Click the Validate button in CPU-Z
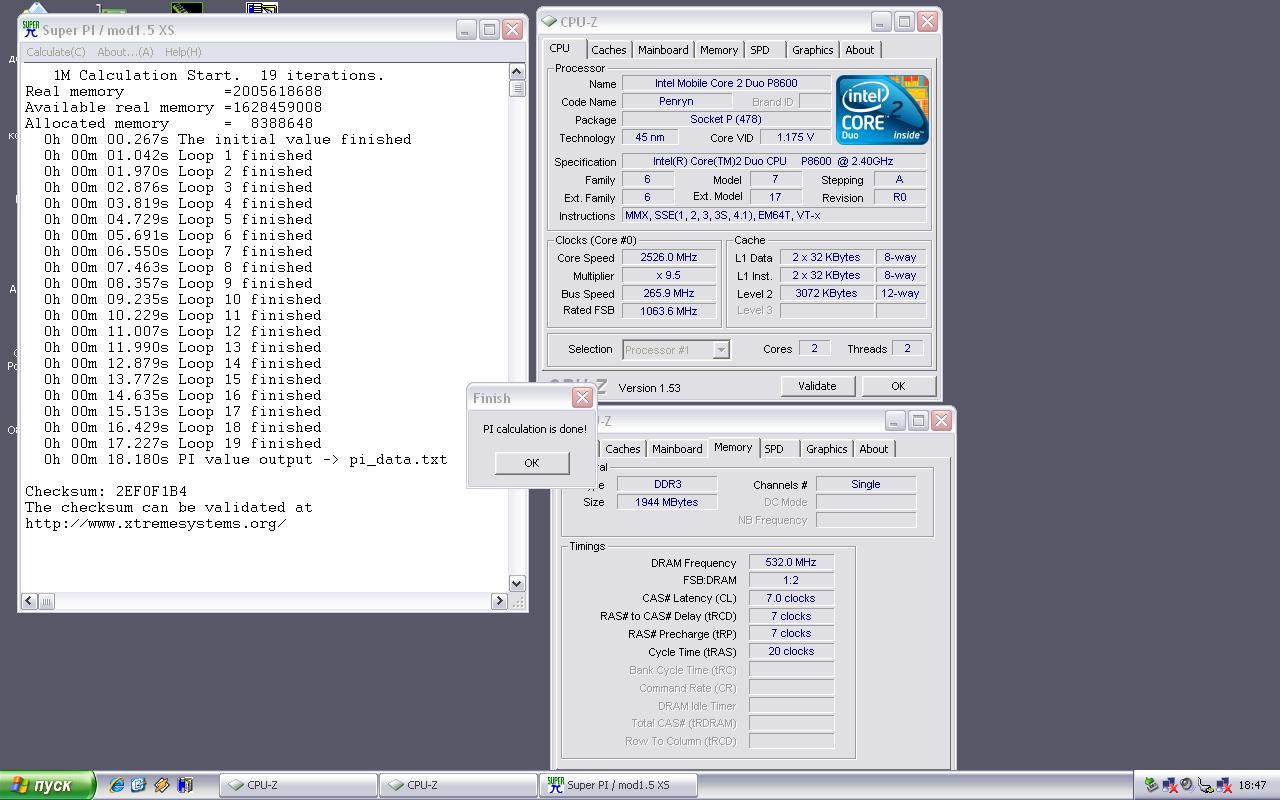This screenshot has height=800, width=1280. [817, 386]
